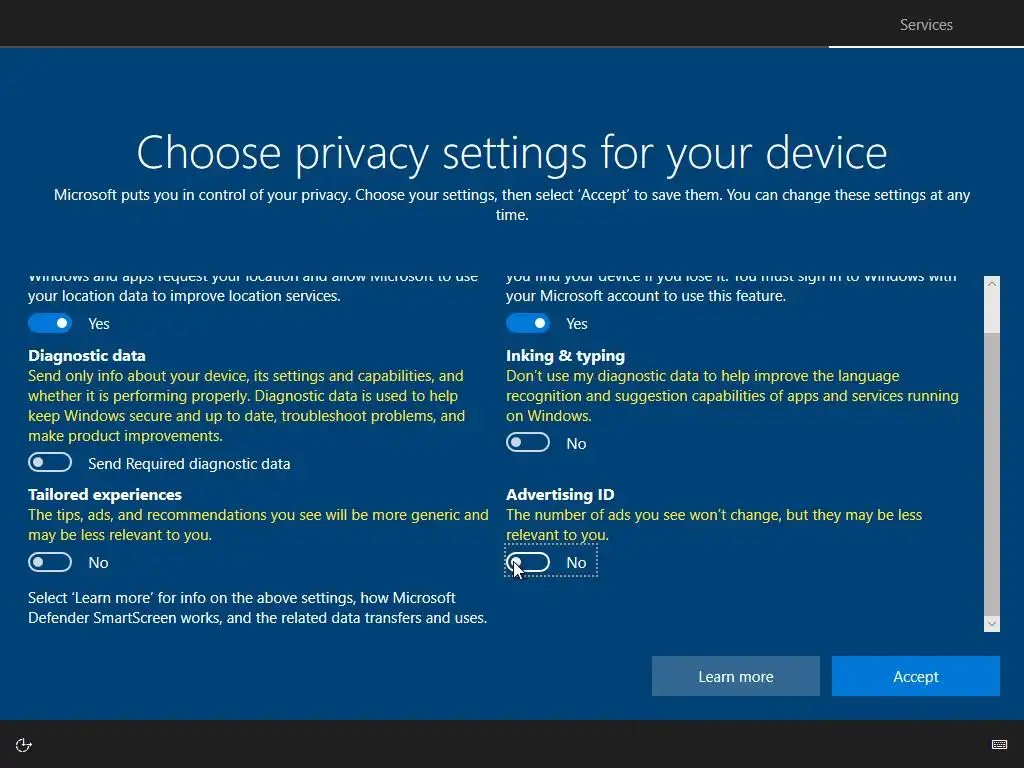Click the 'Send only info about your device' description

pyautogui.click(x=247, y=406)
